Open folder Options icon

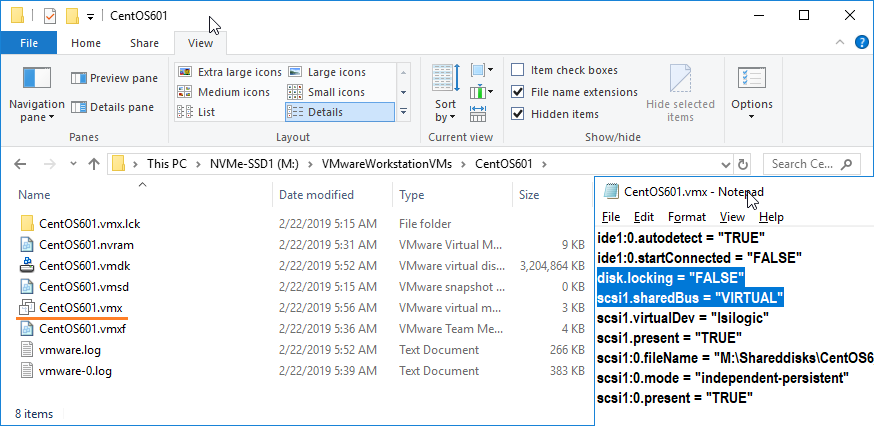pos(752,78)
